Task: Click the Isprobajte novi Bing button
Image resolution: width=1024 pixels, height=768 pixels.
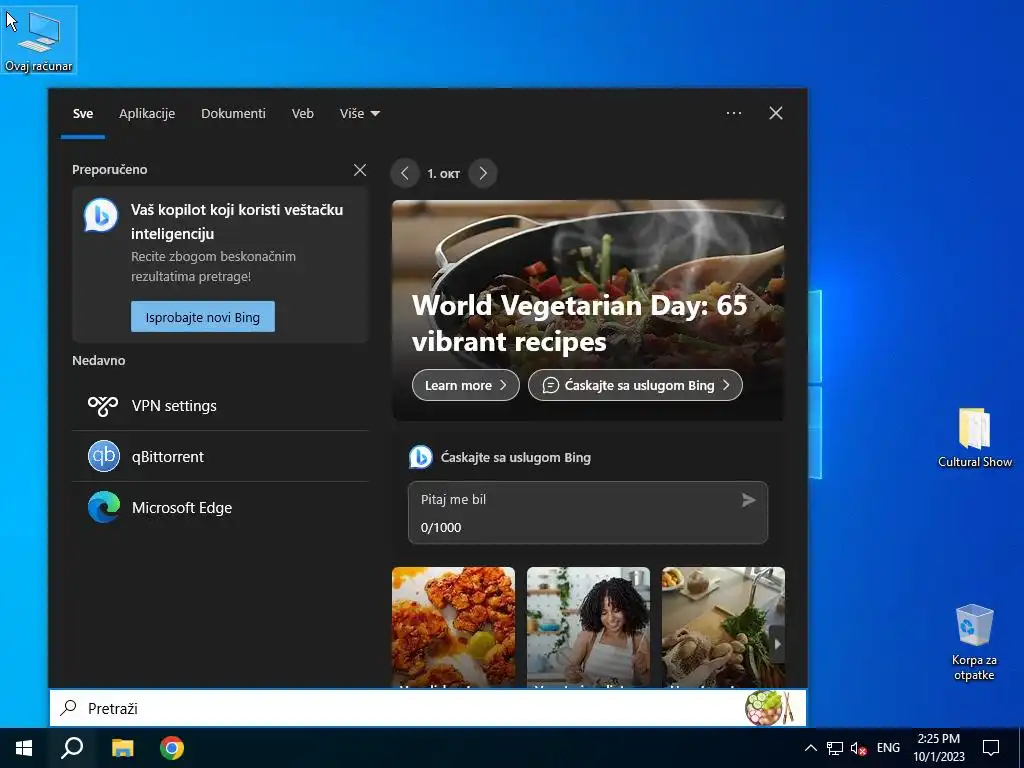Action: coord(202,317)
